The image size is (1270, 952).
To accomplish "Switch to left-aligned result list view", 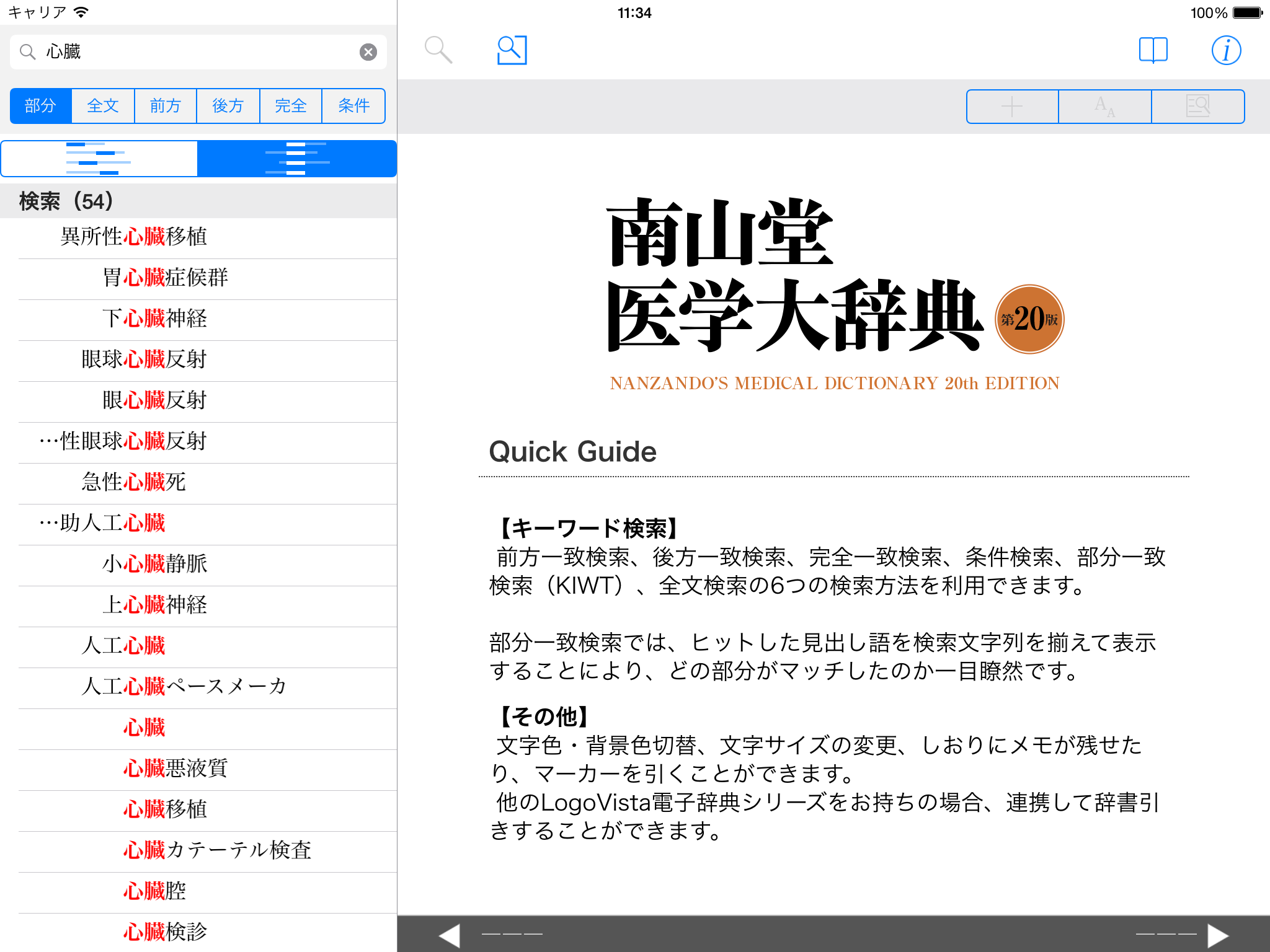I will [x=99, y=159].
